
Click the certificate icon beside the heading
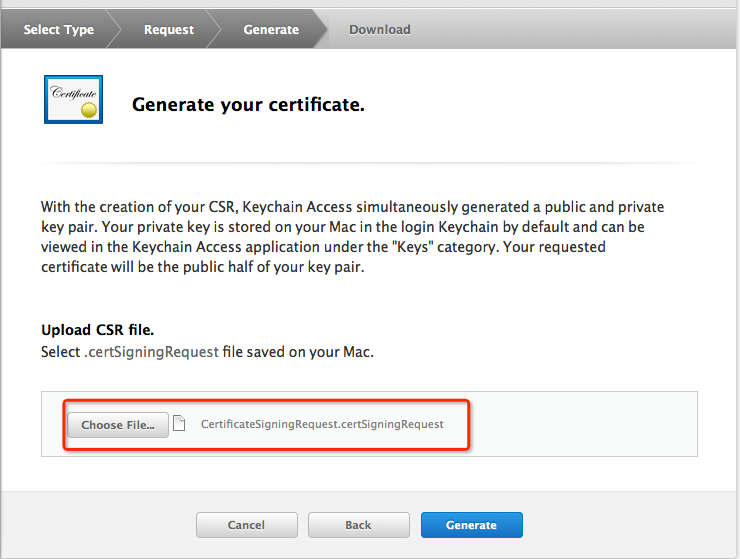coord(73,99)
